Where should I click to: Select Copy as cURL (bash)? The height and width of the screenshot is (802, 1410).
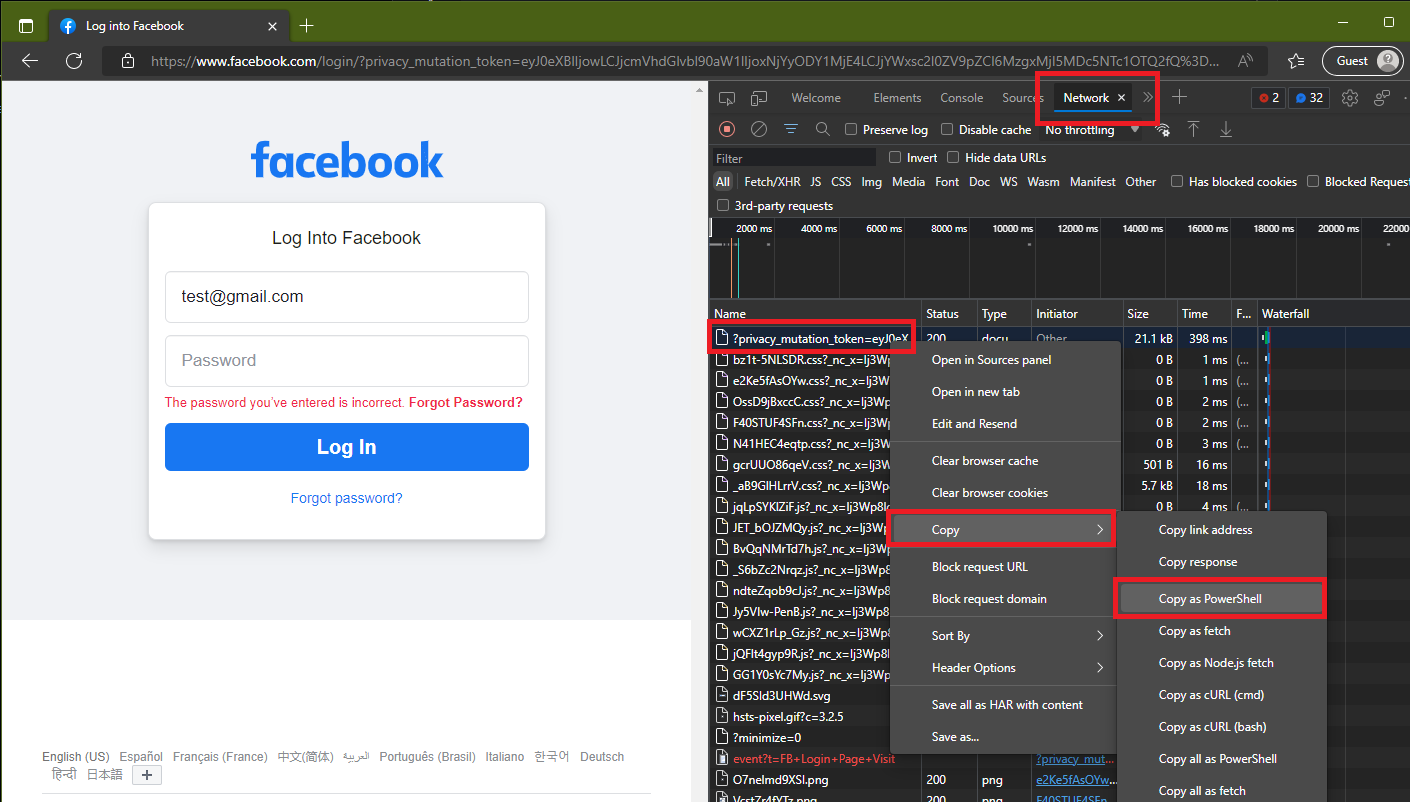pyautogui.click(x=1220, y=727)
